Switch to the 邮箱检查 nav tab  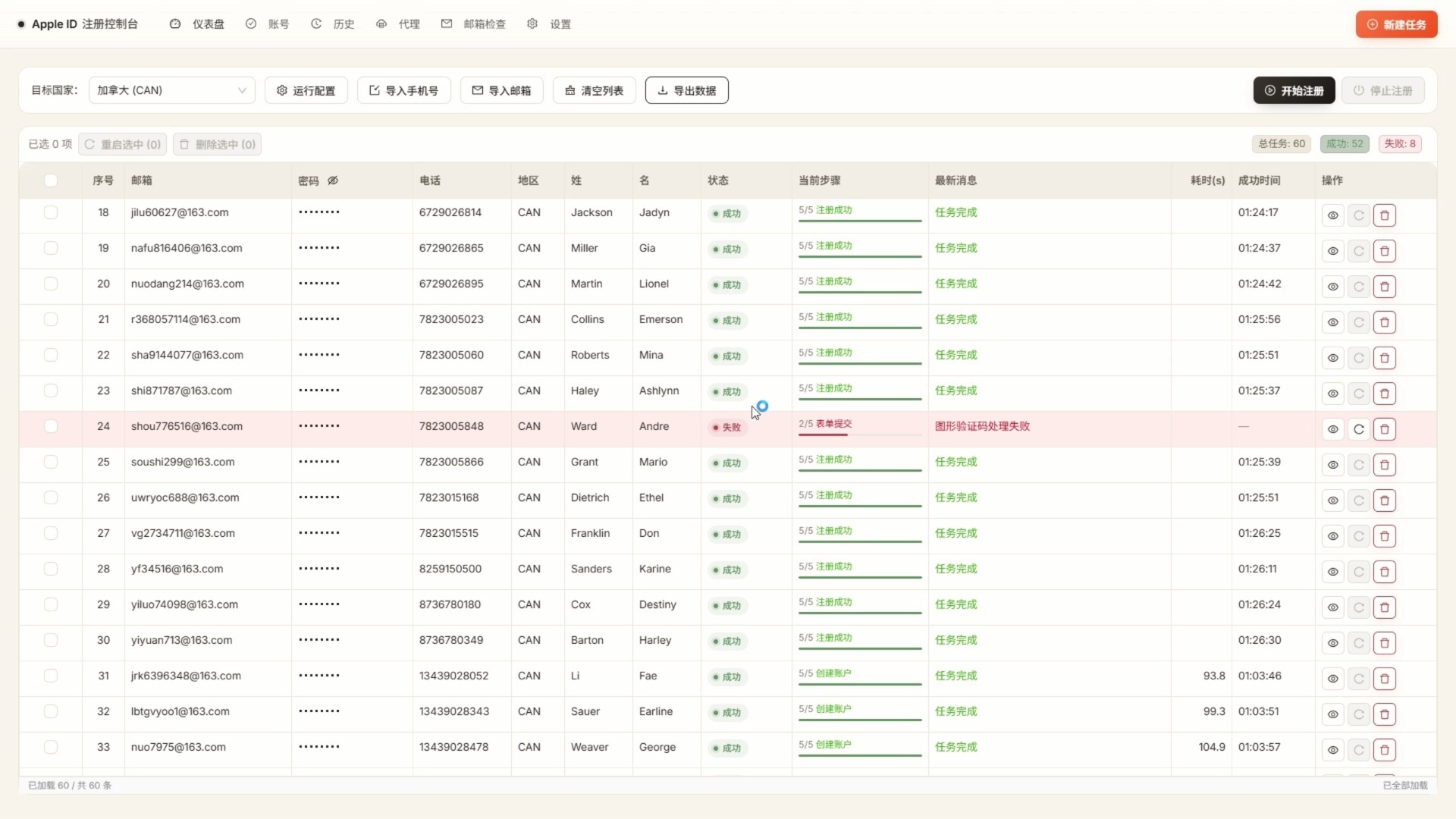tap(473, 24)
